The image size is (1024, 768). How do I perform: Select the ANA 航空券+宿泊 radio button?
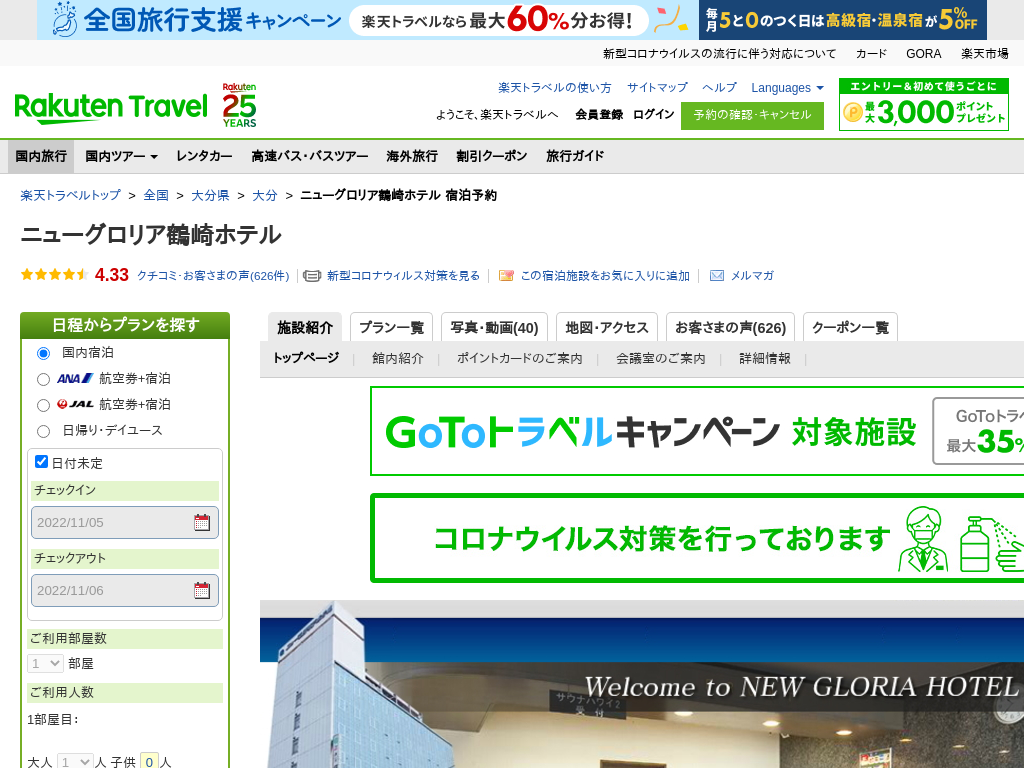[43, 379]
